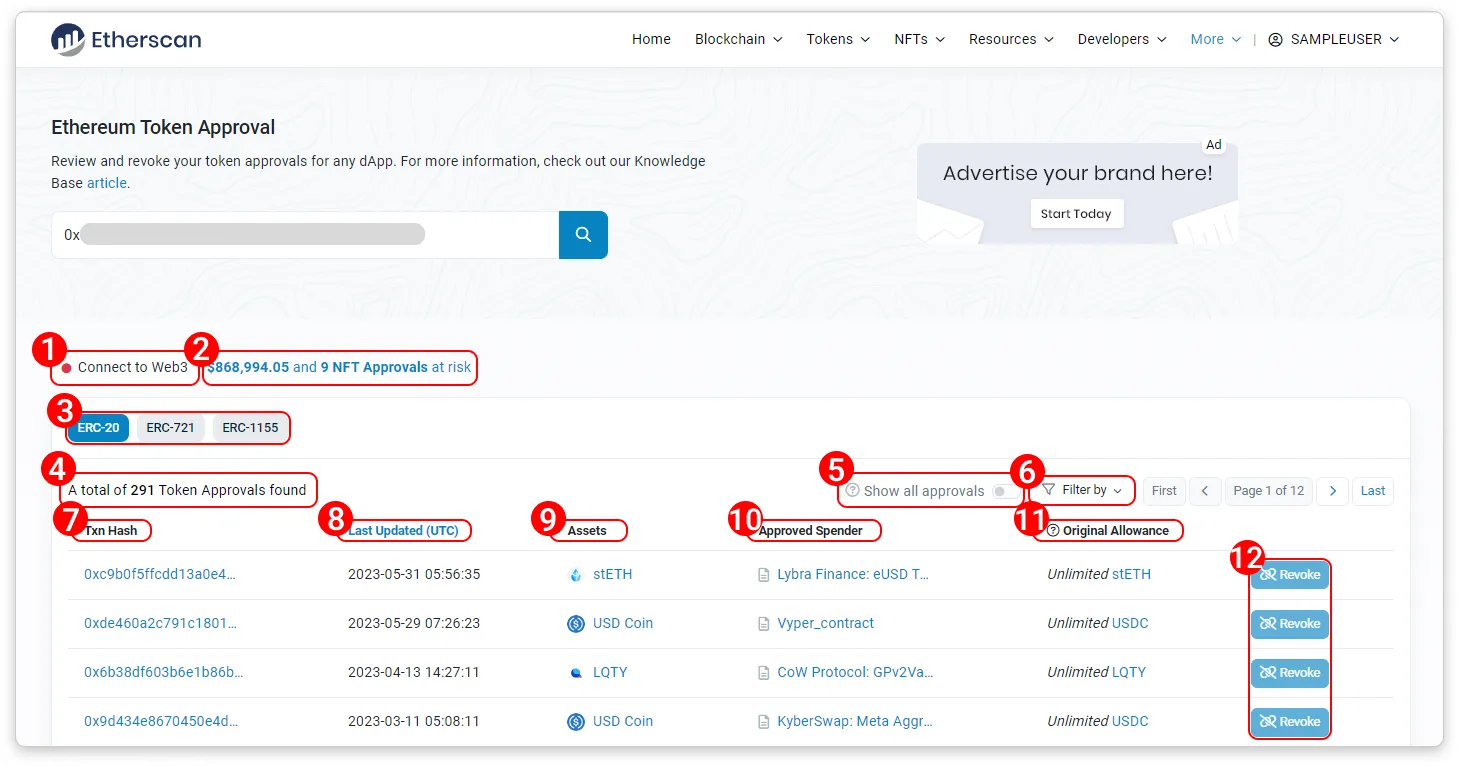
Task: Click the Etherscan logo icon
Action: tap(67, 38)
